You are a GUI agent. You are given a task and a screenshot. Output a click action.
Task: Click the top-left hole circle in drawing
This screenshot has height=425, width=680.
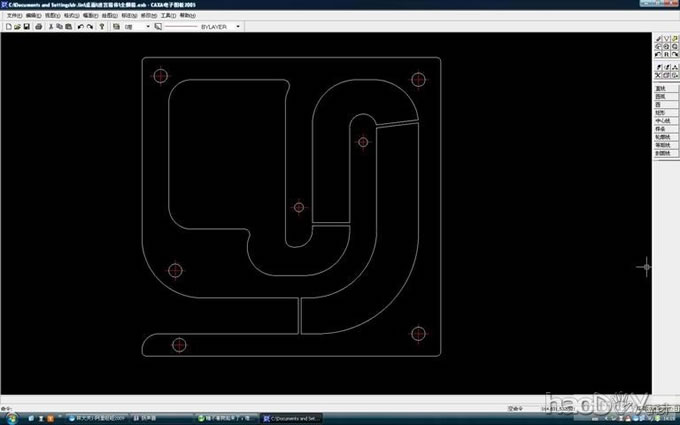tap(160, 76)
